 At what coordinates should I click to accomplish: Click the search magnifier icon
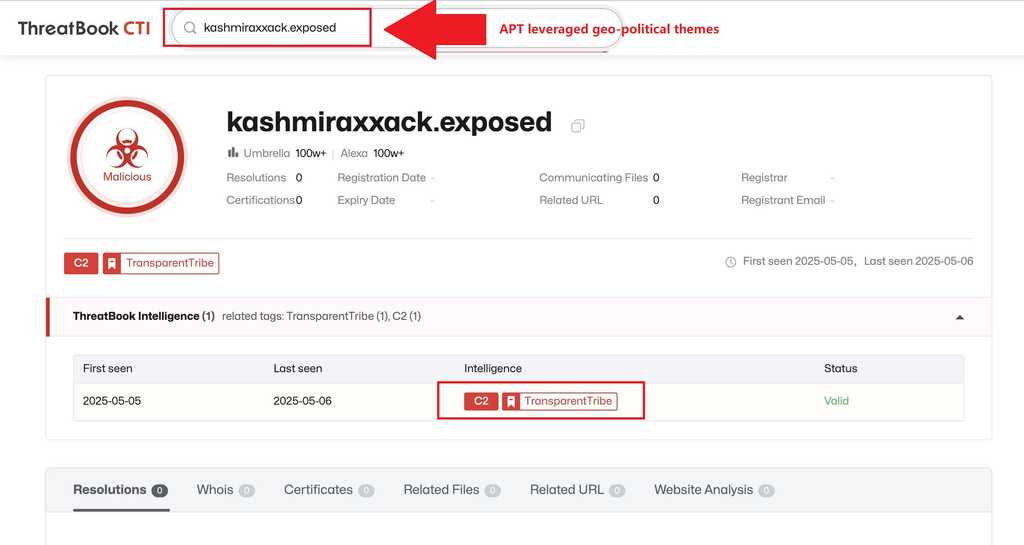(190, 28)
